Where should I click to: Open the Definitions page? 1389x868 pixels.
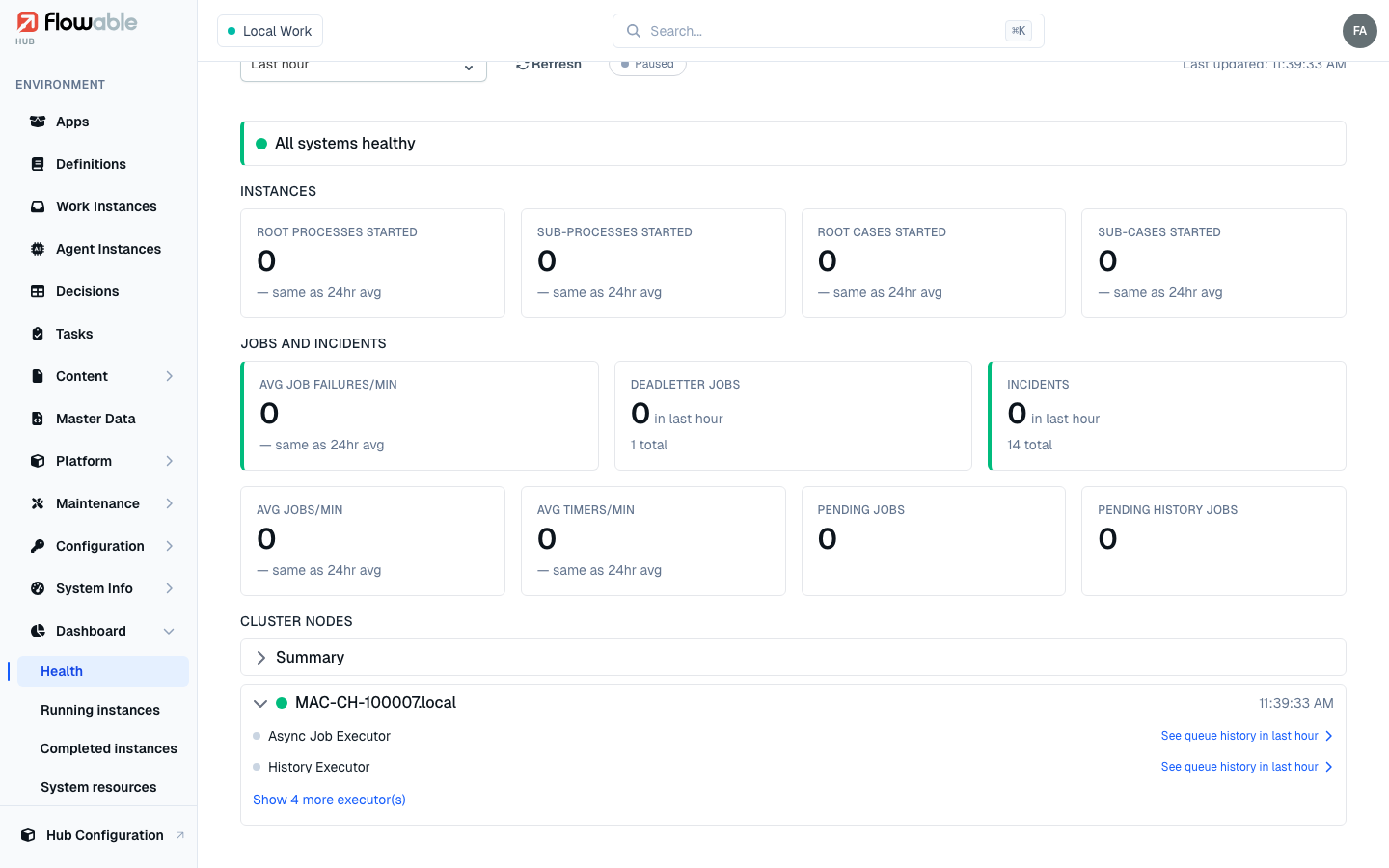pos(91,164)
